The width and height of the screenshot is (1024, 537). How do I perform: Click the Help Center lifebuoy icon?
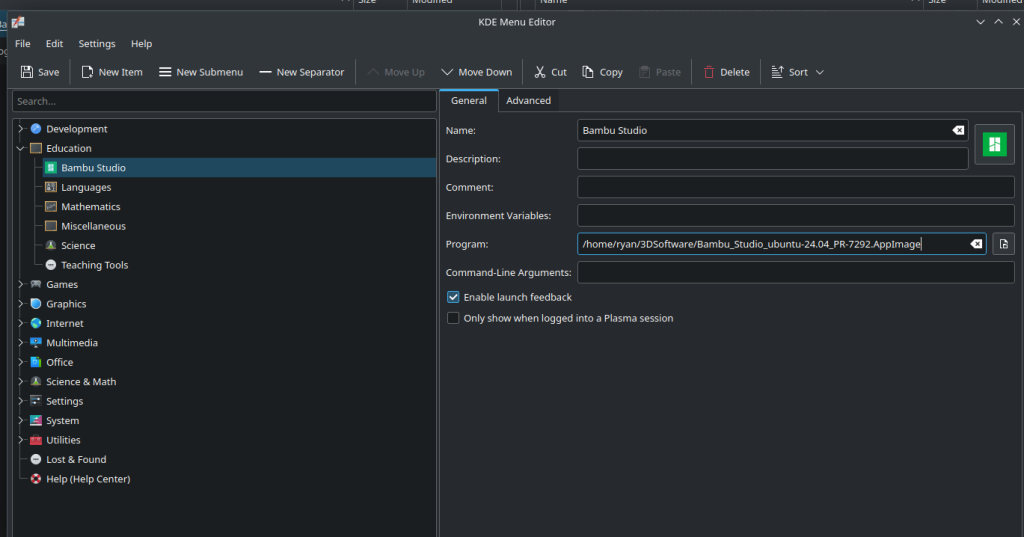coord(36,479)
